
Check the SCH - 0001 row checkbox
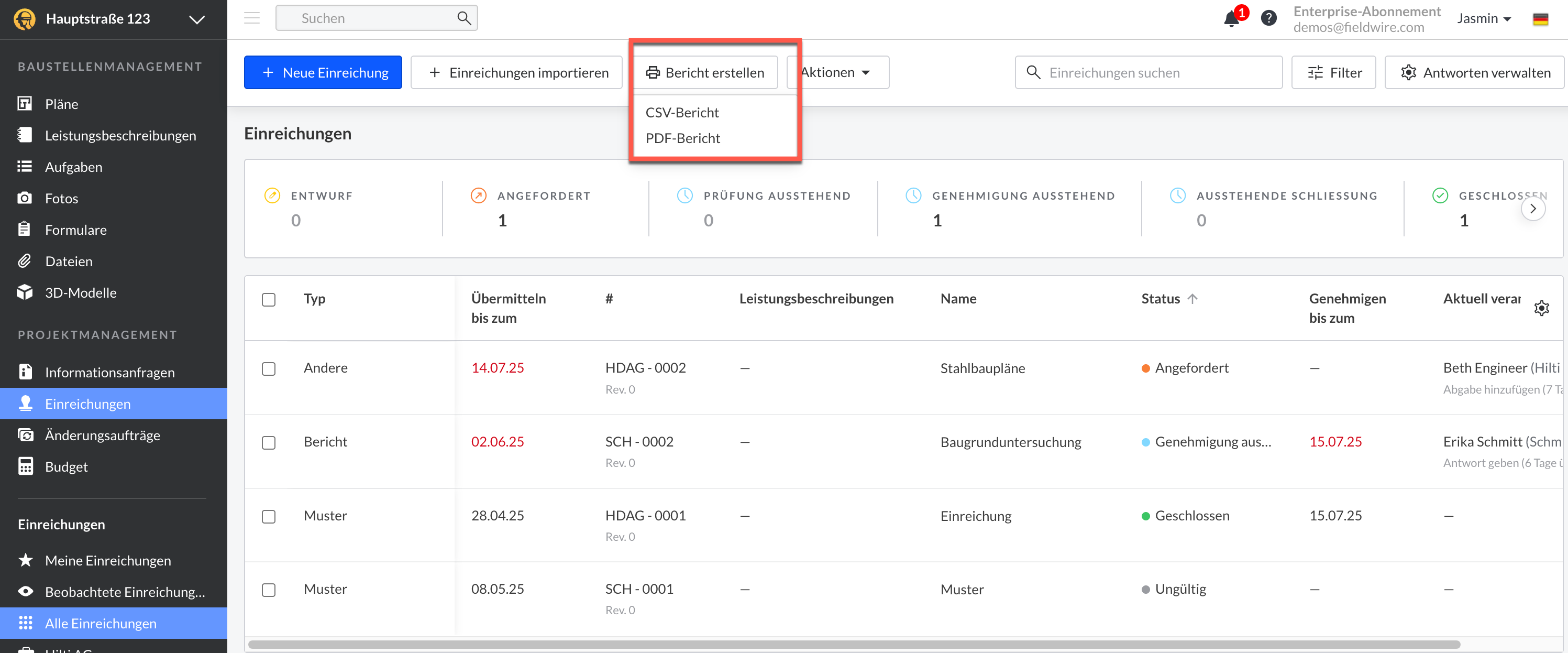click(x=269, y=590)
